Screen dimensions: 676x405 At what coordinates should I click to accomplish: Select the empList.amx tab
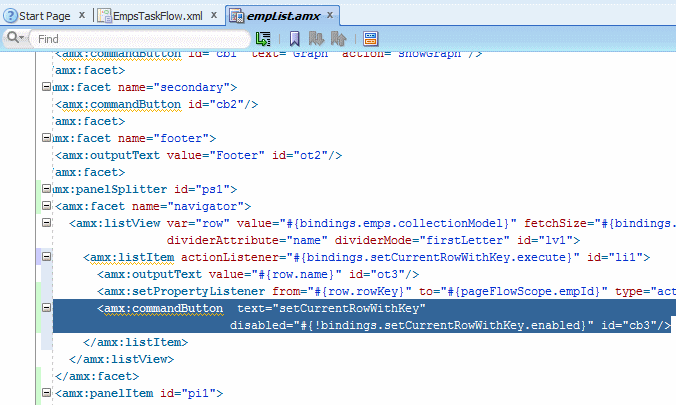[283, 16]
